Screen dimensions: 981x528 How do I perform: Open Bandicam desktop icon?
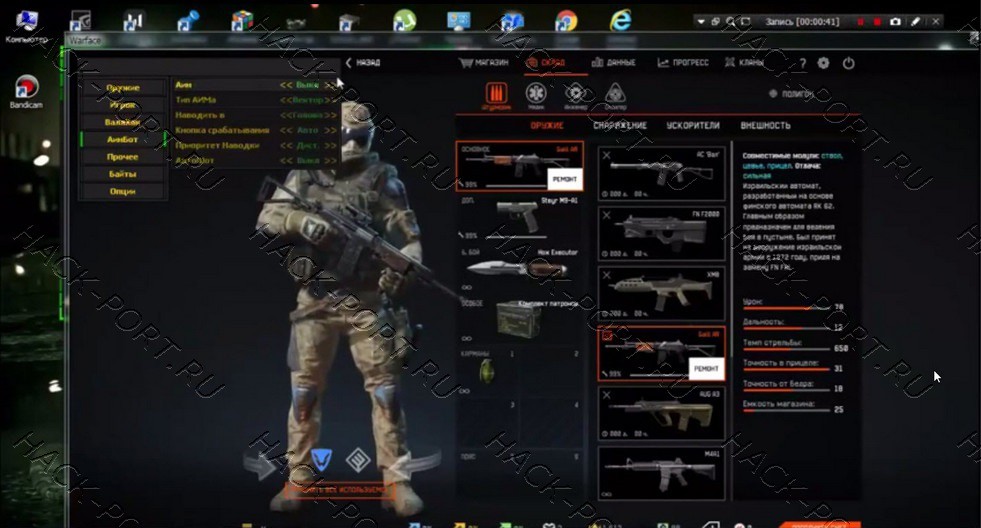[26, 92]
